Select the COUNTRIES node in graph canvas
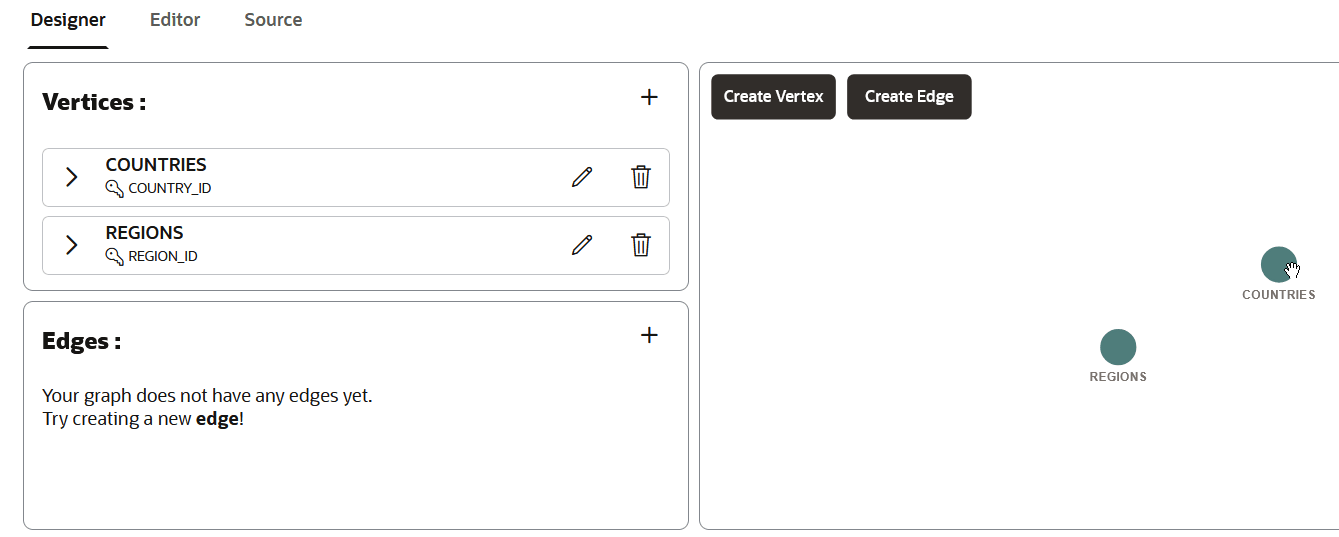The image size is (1339, 537). (x=1277, y=265)
